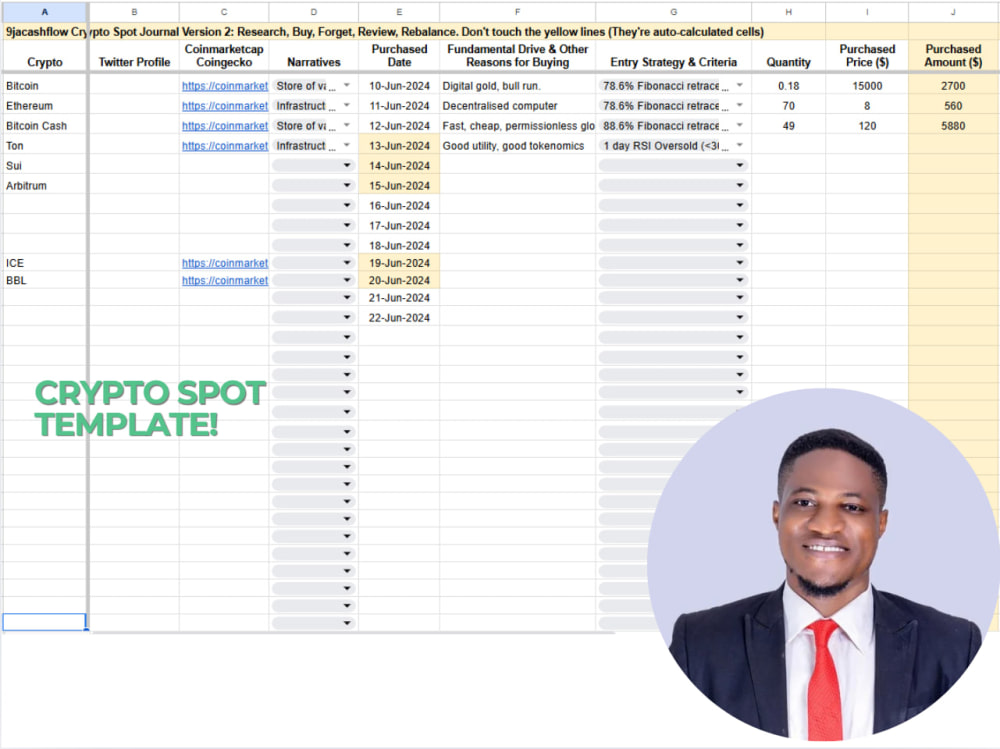Click the Crypto header cell
The height and width of the screenshot is (749, 1000).
click(x=45, y=56)
